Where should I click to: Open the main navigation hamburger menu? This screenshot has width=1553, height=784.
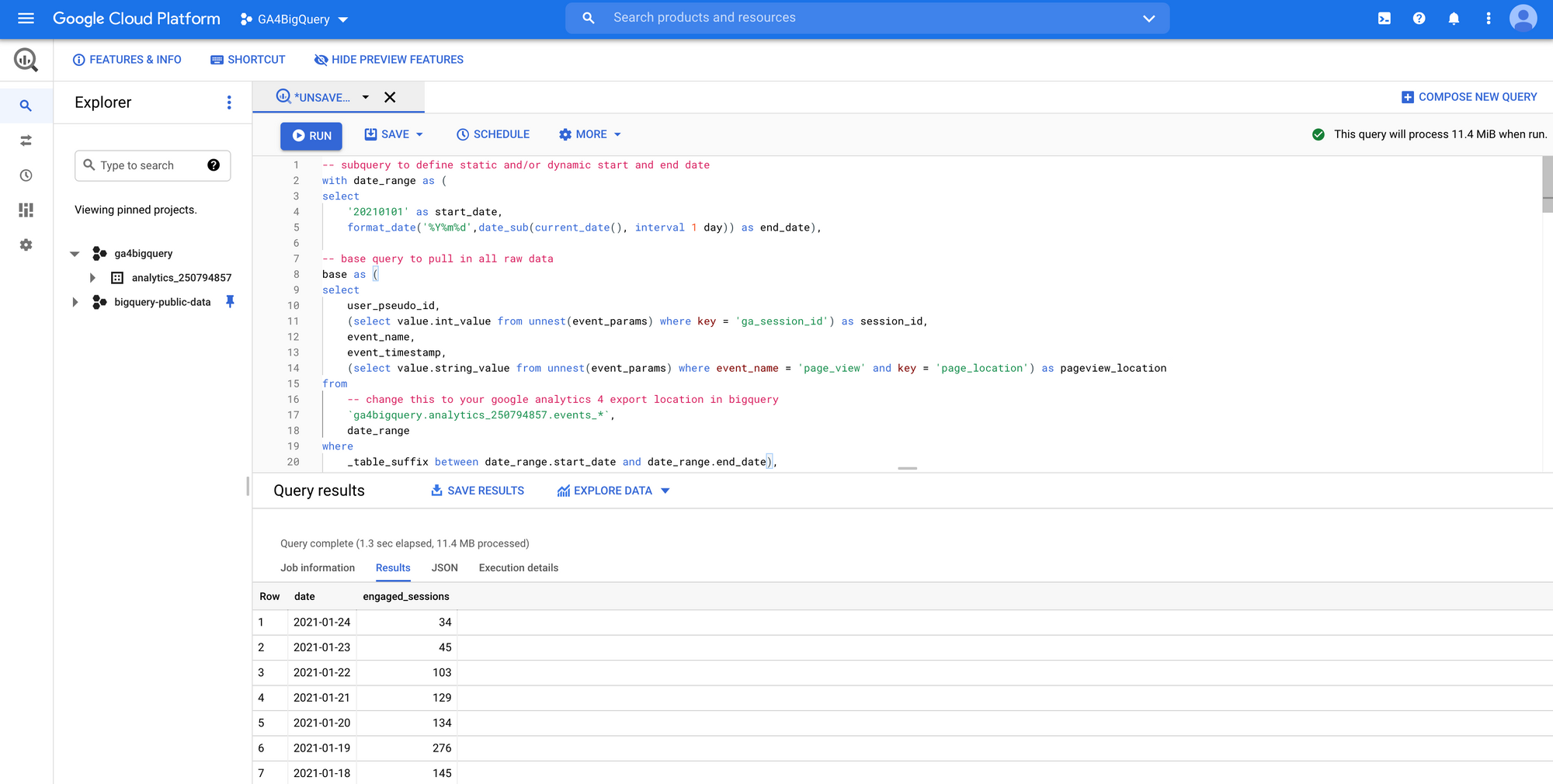pos(26,18)
